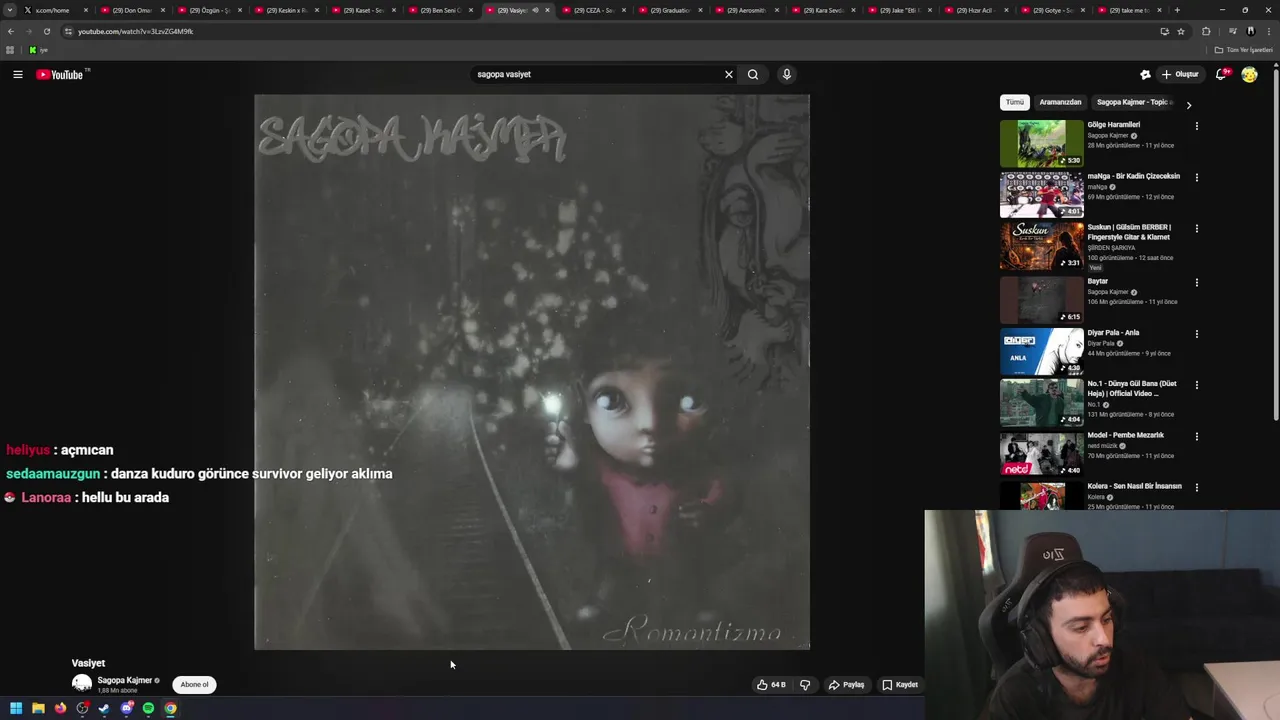Image resolution: width=1280 pixels, height=720 pixels.
Task: Open options for maNga Bir Kadın Çizeceksin
Action: [x=1196, y=178]
